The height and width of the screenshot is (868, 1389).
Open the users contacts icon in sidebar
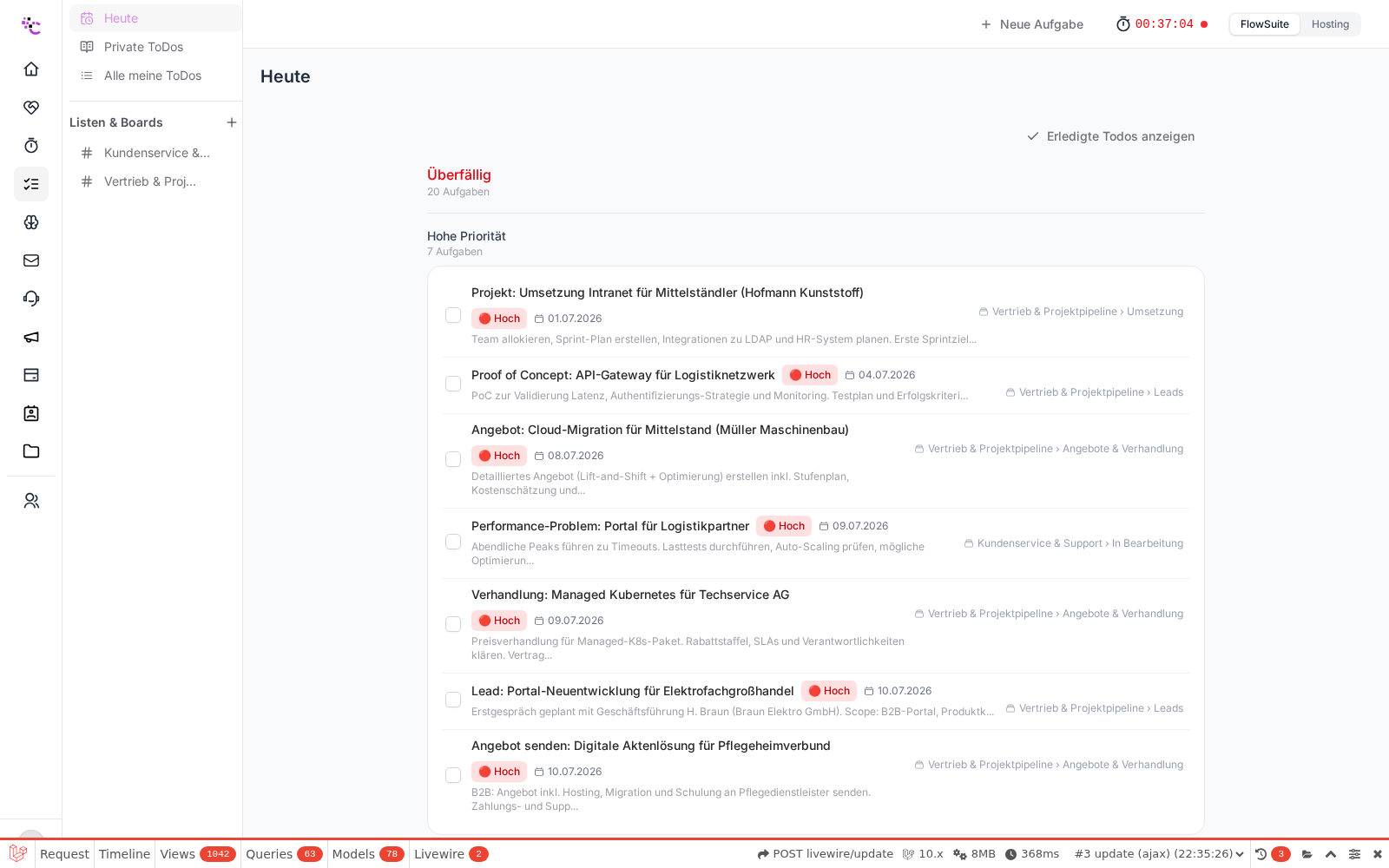[31, 501]
